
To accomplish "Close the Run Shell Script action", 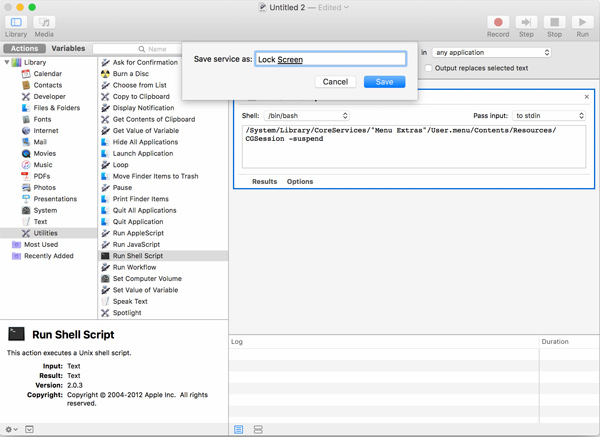I will pyautogui.click(x=587, y=97).
